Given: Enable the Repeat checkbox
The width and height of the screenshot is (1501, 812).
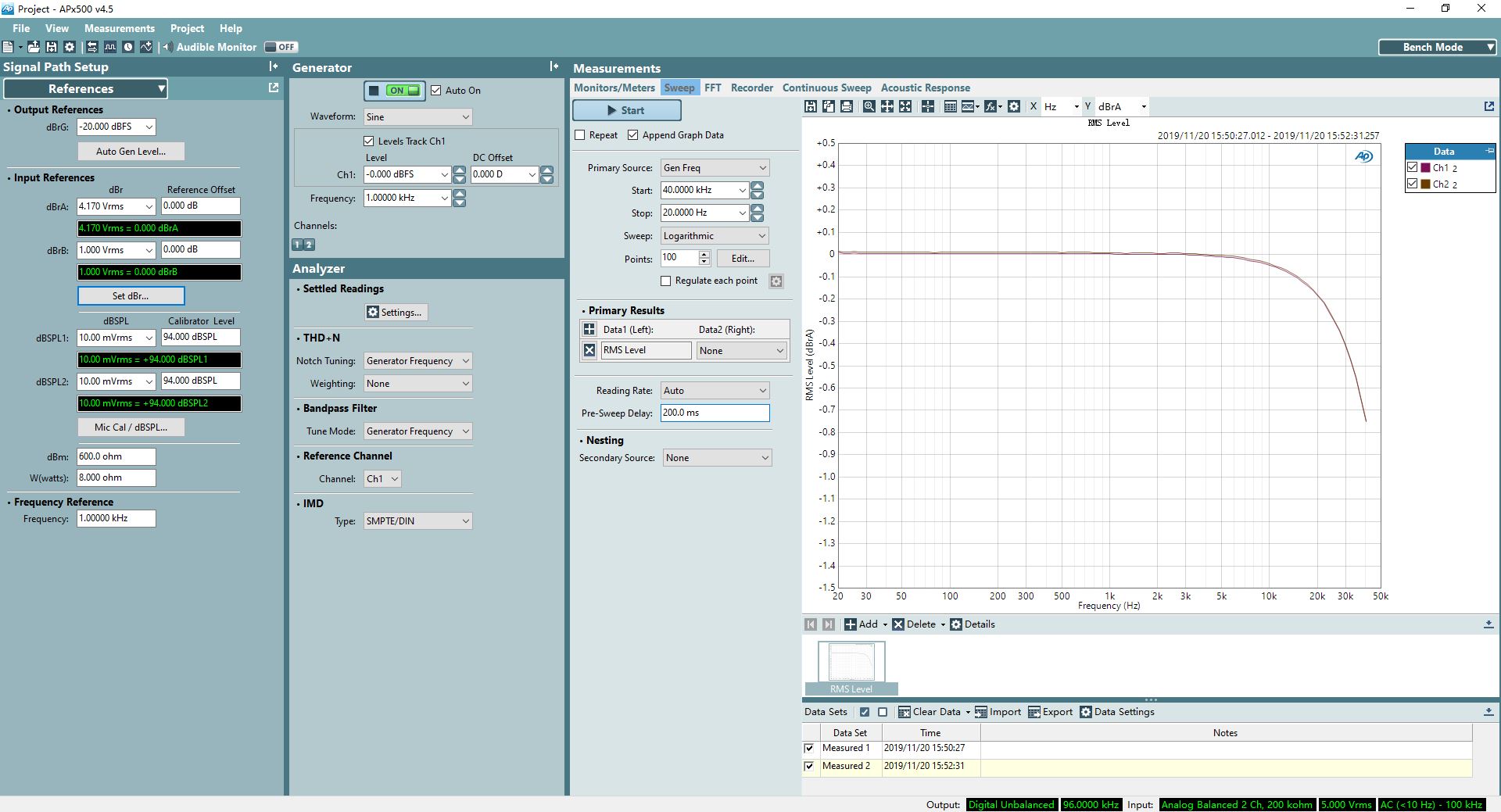Looking at the screenshot, I should [580, 135].
